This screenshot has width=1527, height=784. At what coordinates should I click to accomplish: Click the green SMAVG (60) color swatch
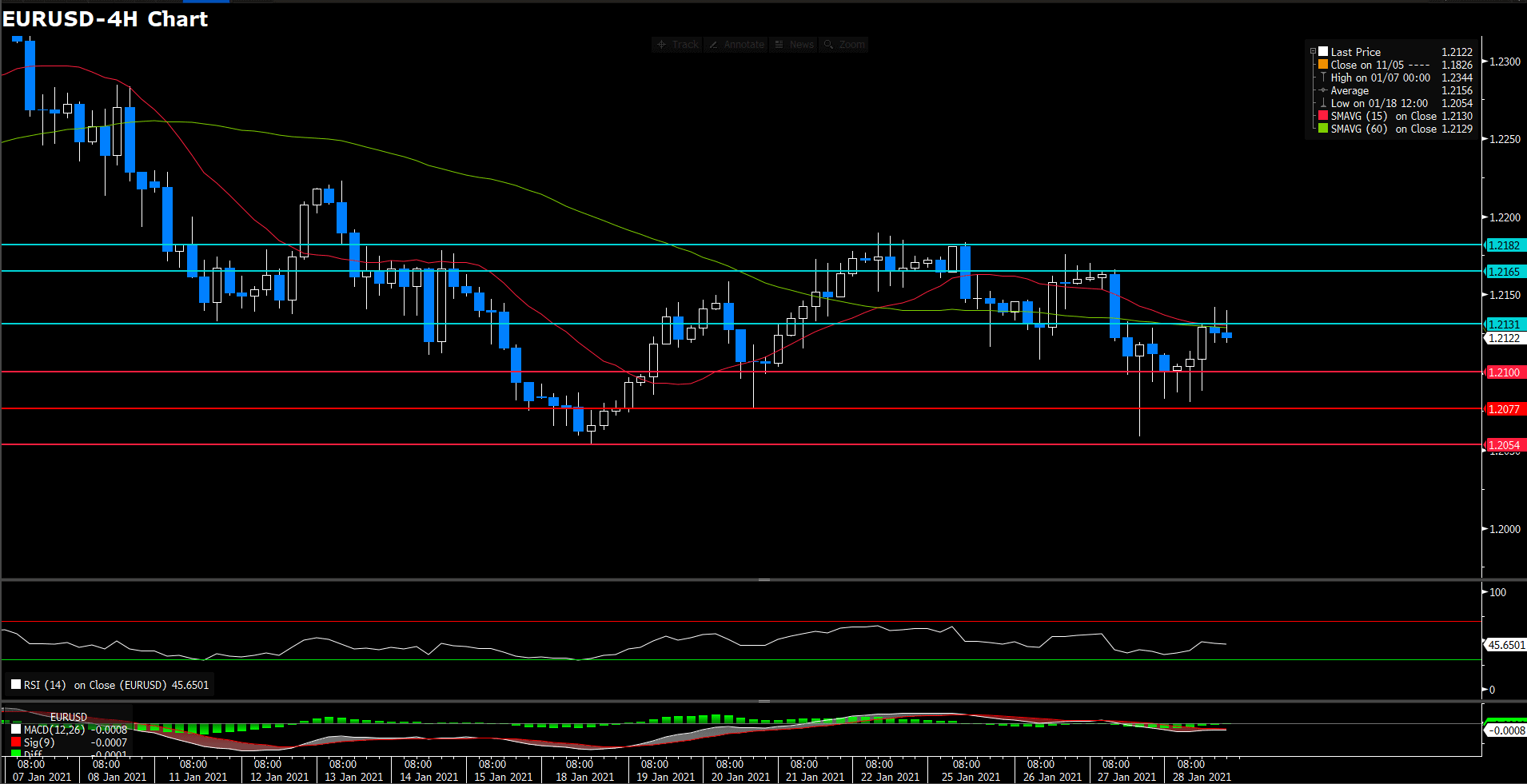[x=1323, y=129]
